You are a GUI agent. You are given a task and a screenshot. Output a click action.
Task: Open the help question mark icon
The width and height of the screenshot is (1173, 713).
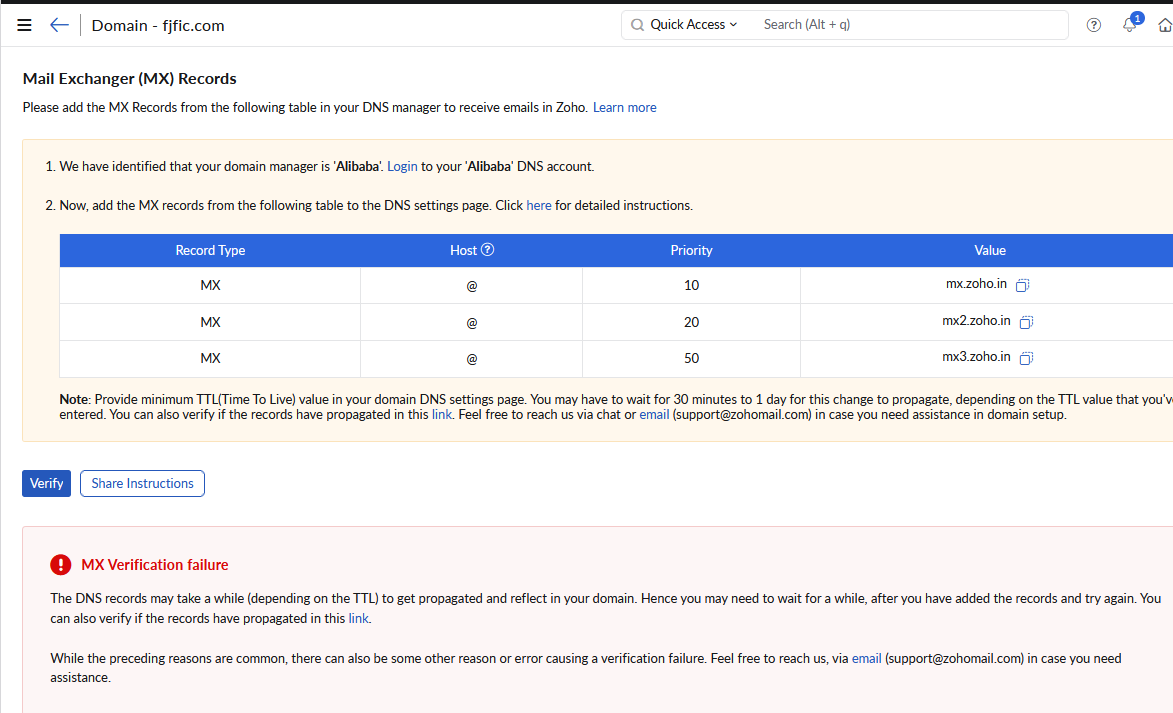pos(1094,25)
